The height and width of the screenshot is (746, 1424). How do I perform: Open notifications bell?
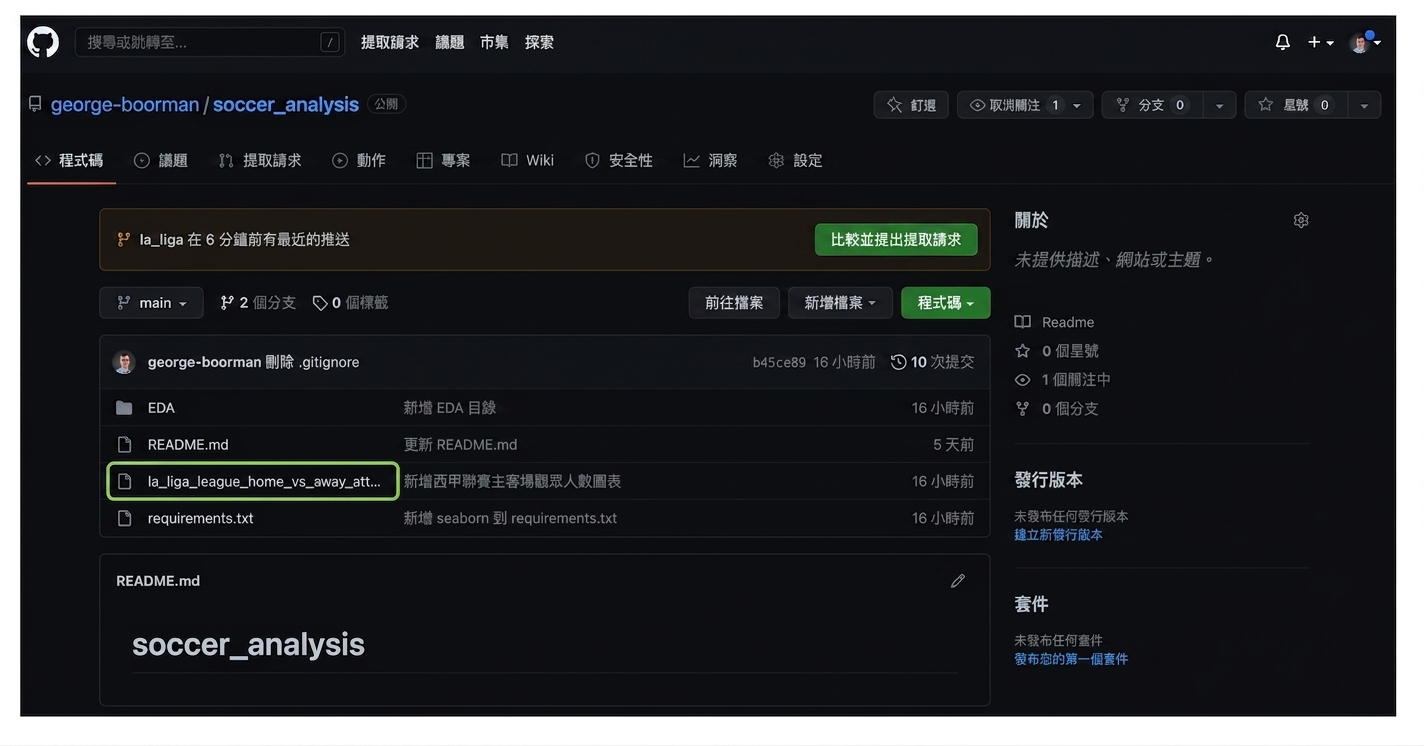point(1282,42)
